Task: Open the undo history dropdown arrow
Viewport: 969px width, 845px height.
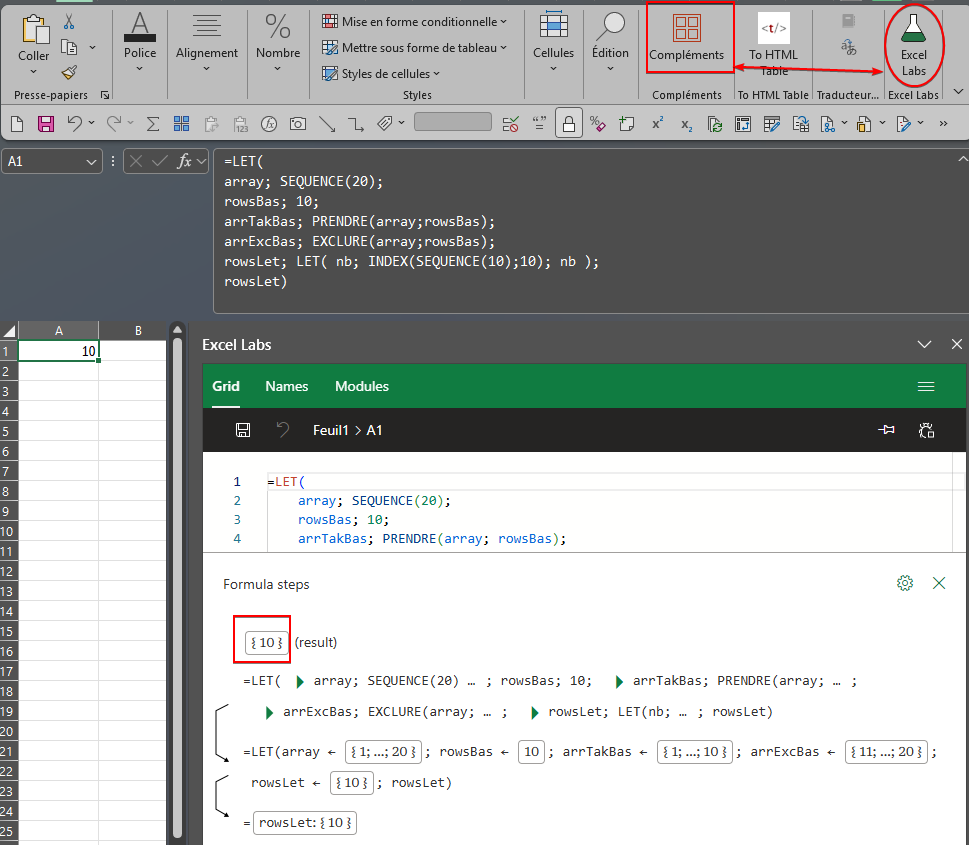Action: tap(91, 123)
